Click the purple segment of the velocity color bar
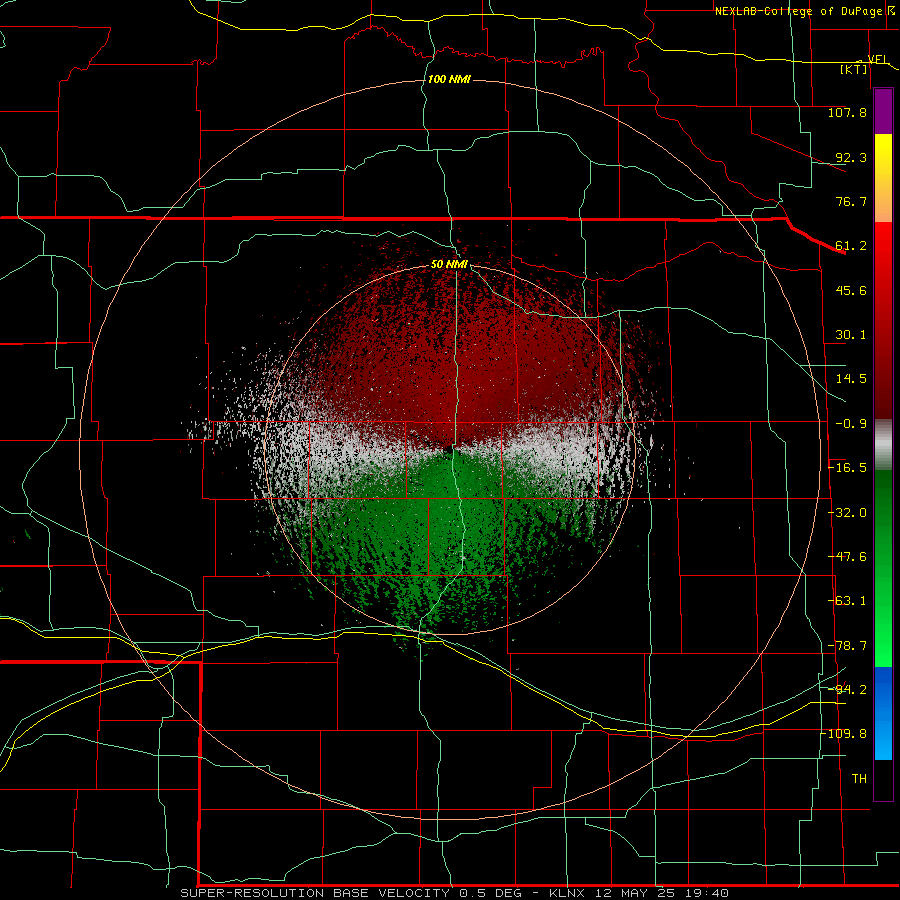 [x=883, y=112]
